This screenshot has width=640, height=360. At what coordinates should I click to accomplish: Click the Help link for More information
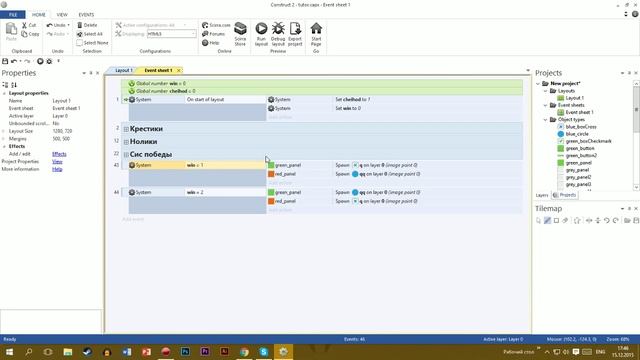(x=57, y=169)
